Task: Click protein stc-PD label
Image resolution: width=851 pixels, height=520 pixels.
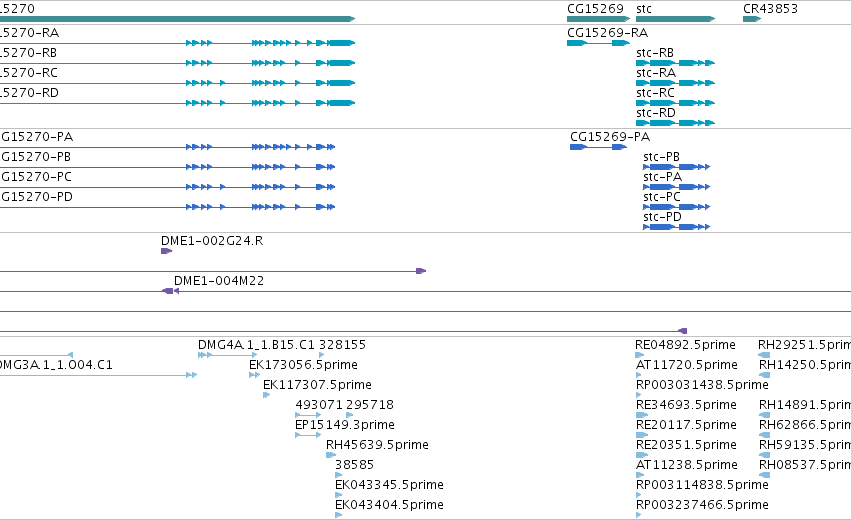Action: [x=663, y=217]
